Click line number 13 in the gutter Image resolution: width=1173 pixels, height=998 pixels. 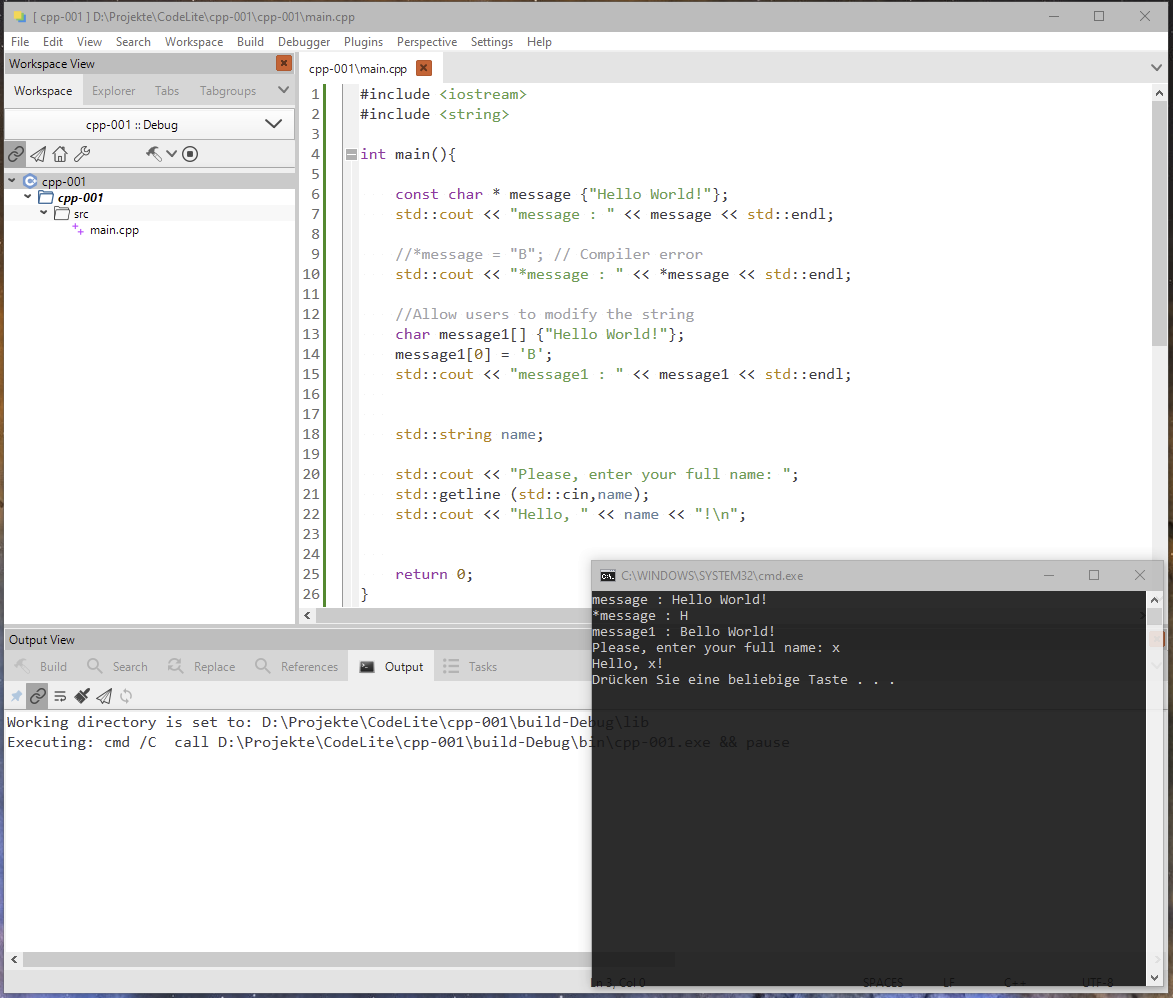coord(311,334)
